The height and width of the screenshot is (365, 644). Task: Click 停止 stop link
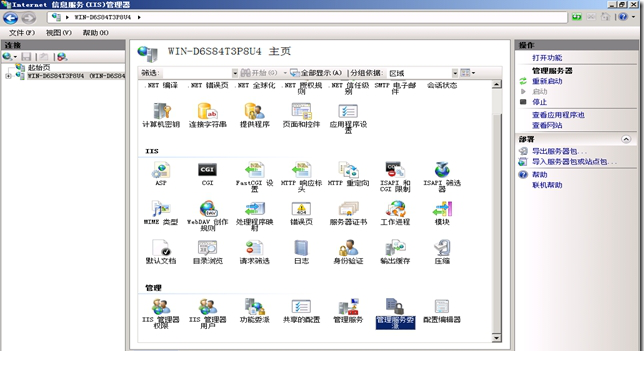coord(539,102)
